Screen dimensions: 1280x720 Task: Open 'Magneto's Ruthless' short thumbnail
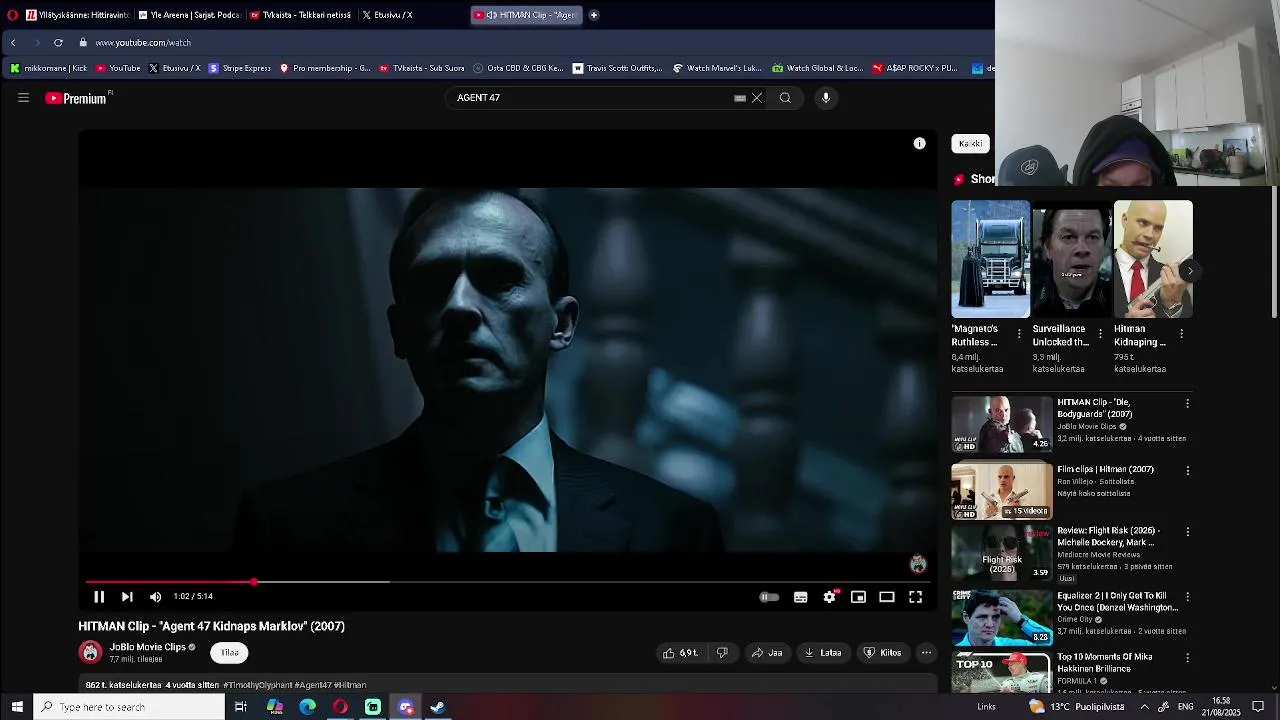(991, 259)
